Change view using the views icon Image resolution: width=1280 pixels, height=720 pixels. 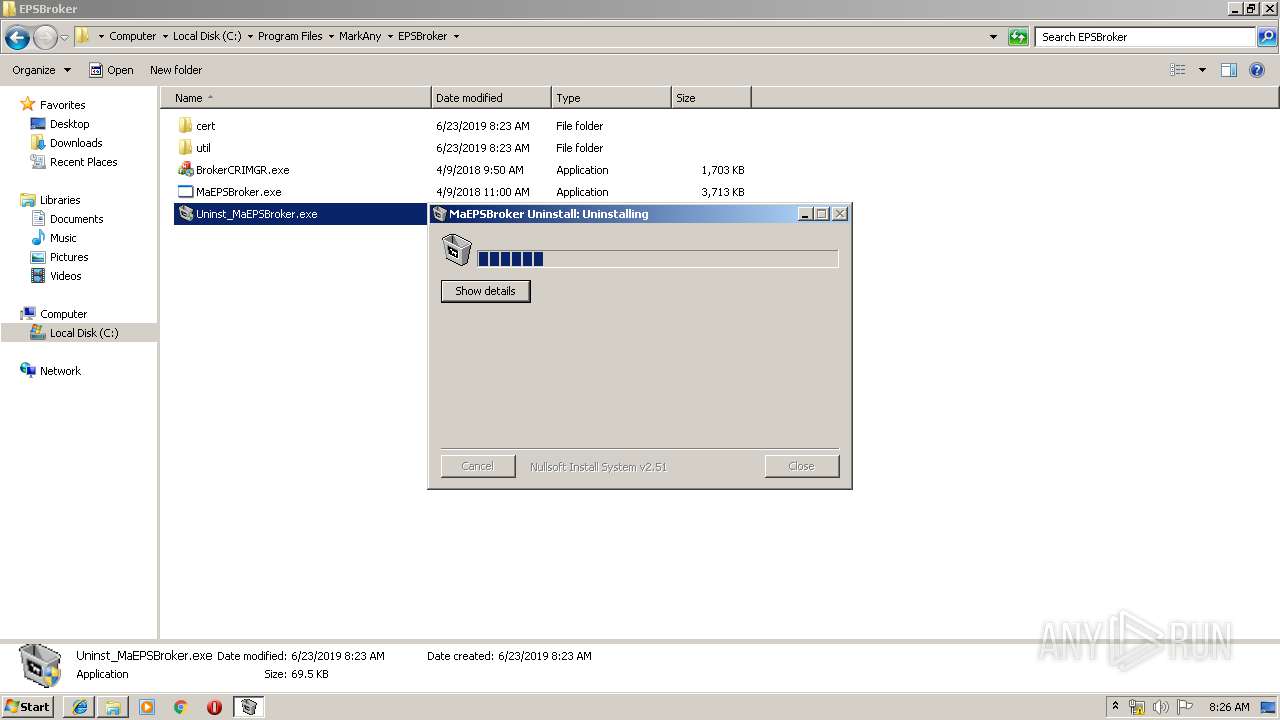point(1178,70)
